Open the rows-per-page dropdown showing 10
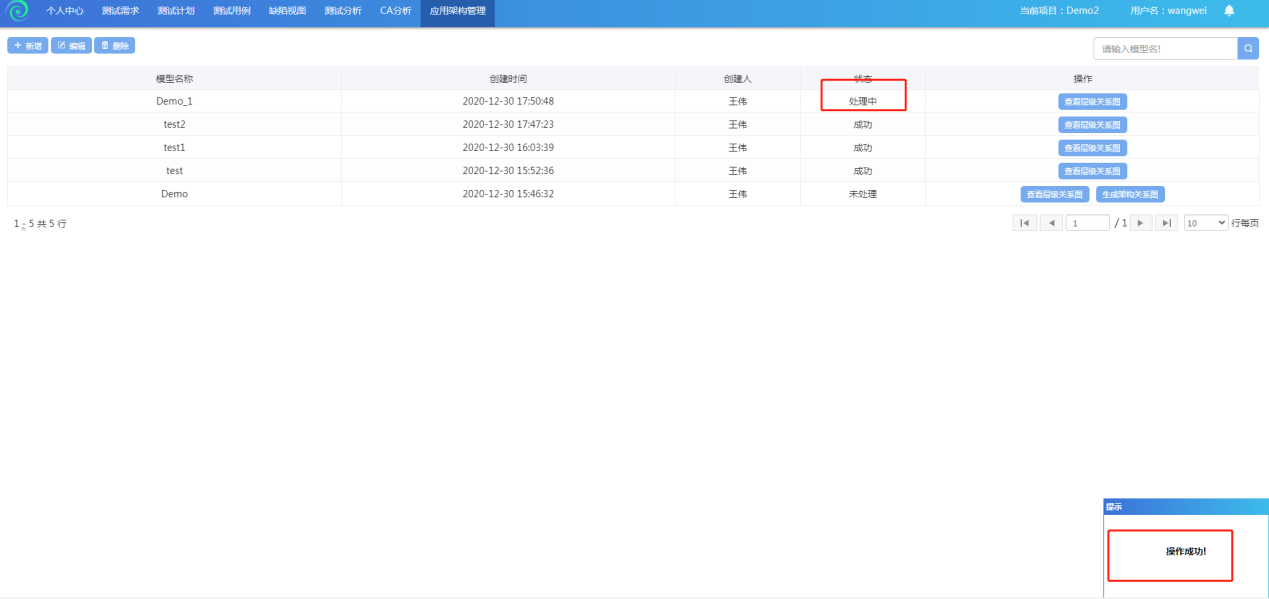 1205,223
